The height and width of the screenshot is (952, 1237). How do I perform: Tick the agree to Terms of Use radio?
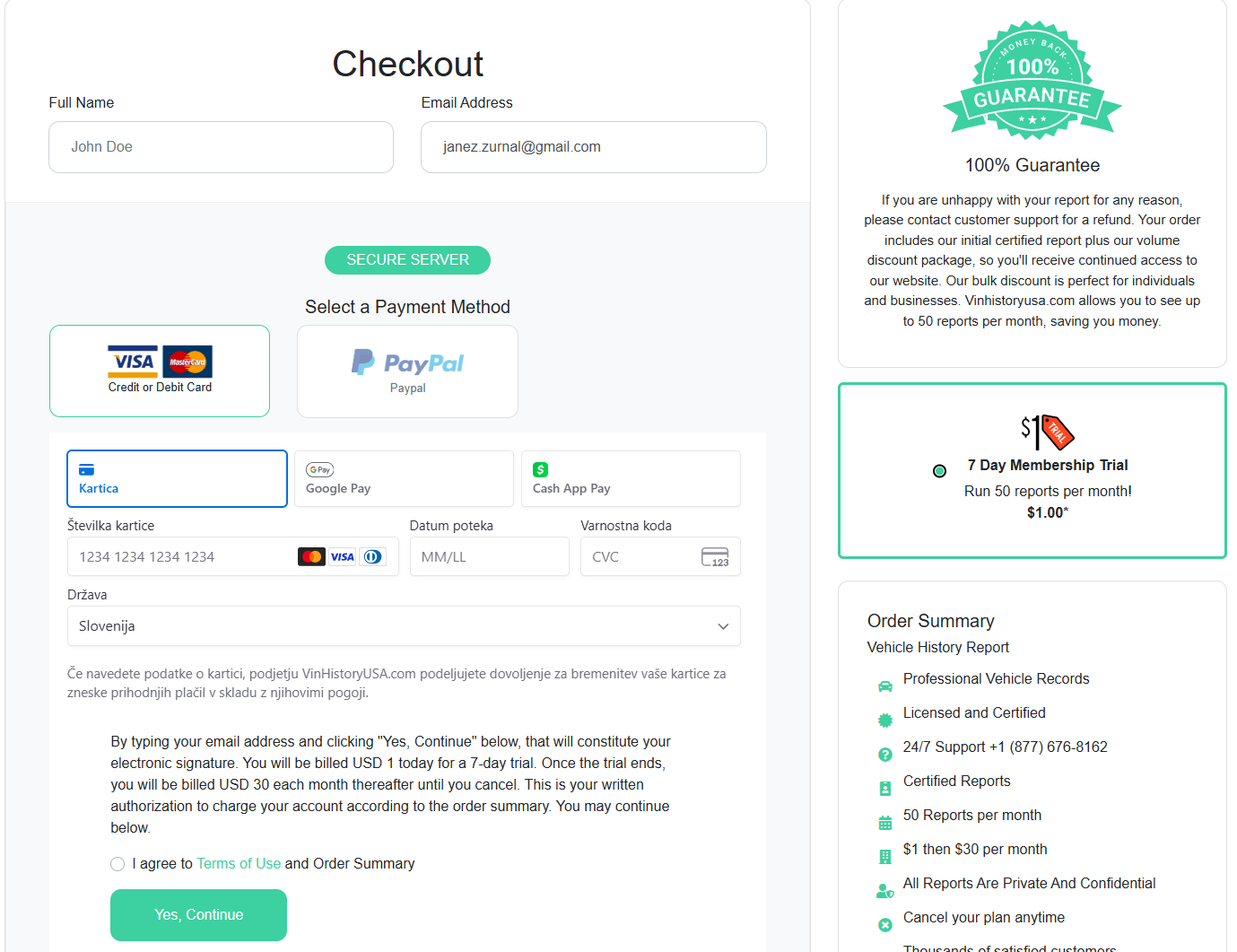coord(118,864)
